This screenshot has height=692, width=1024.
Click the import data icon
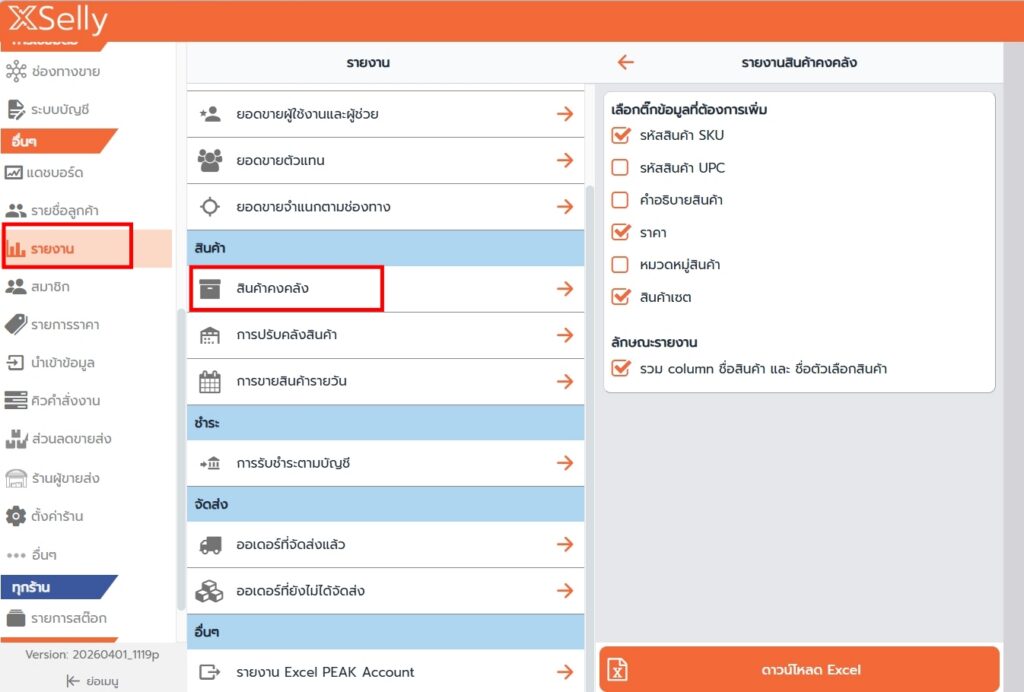point(15,362)
